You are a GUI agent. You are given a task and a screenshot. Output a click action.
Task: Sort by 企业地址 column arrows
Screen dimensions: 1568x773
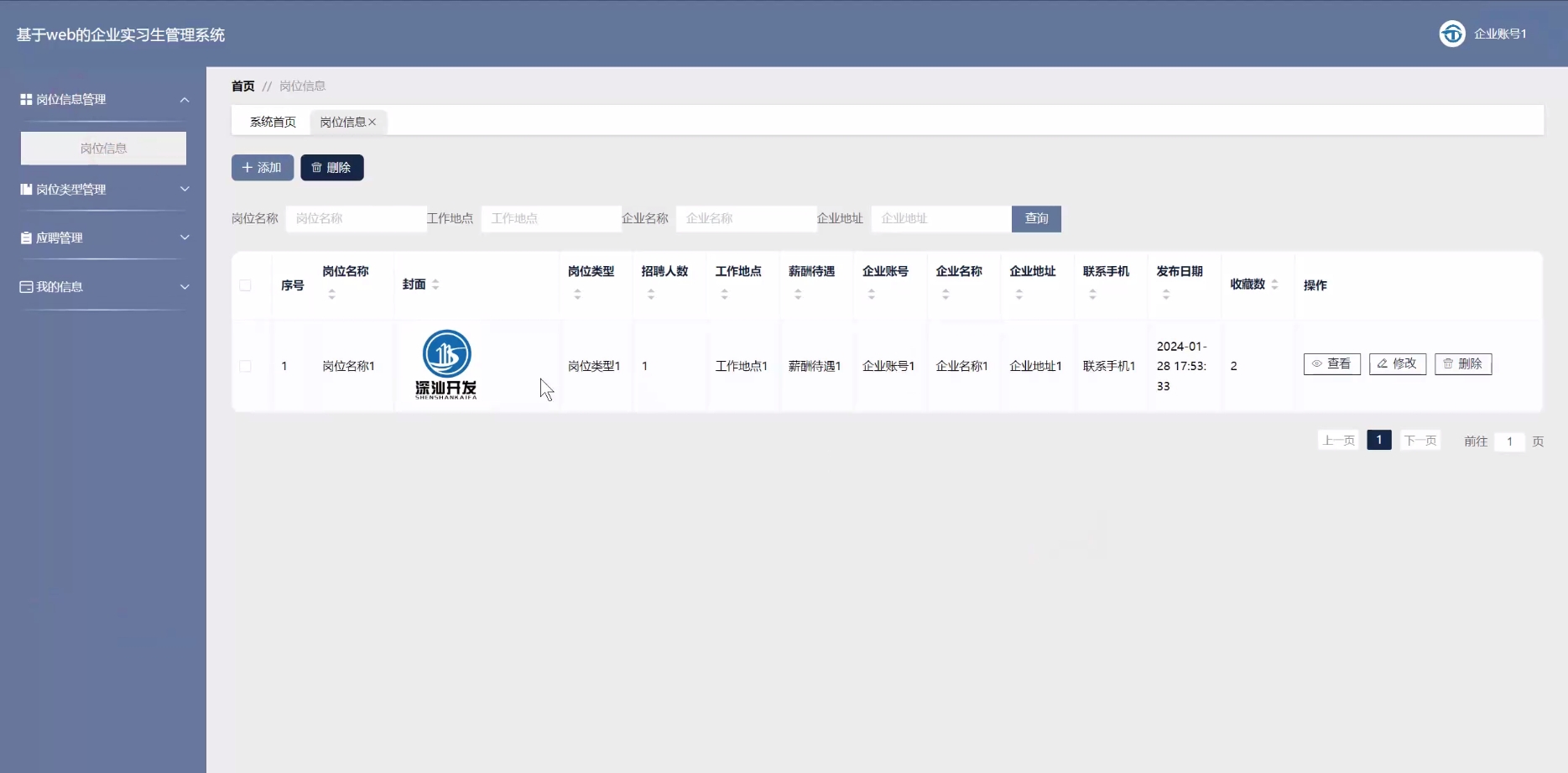tap(1019, 295)
